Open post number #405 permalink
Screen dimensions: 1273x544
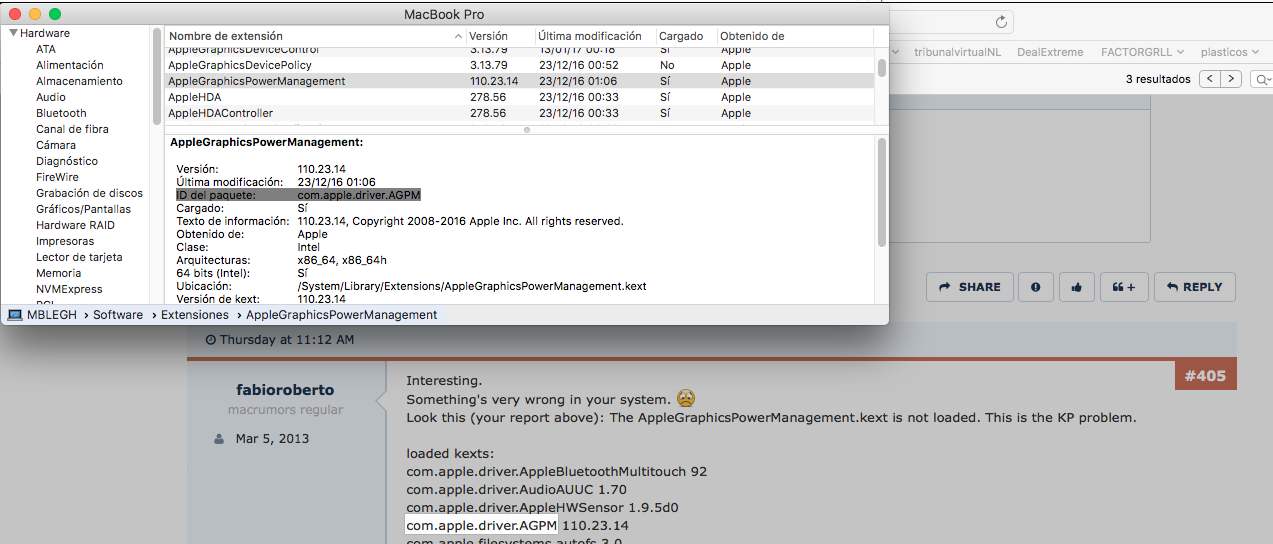point(1205,376)
